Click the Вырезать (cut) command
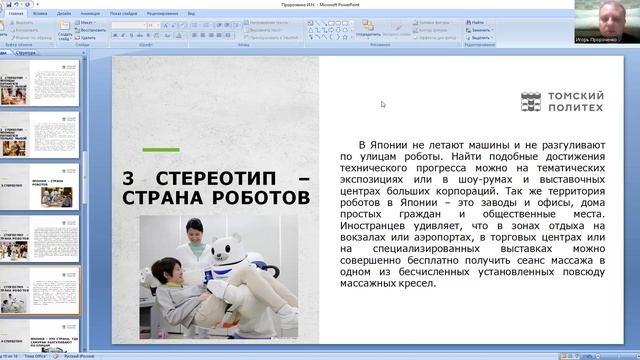 click(22, 23)
